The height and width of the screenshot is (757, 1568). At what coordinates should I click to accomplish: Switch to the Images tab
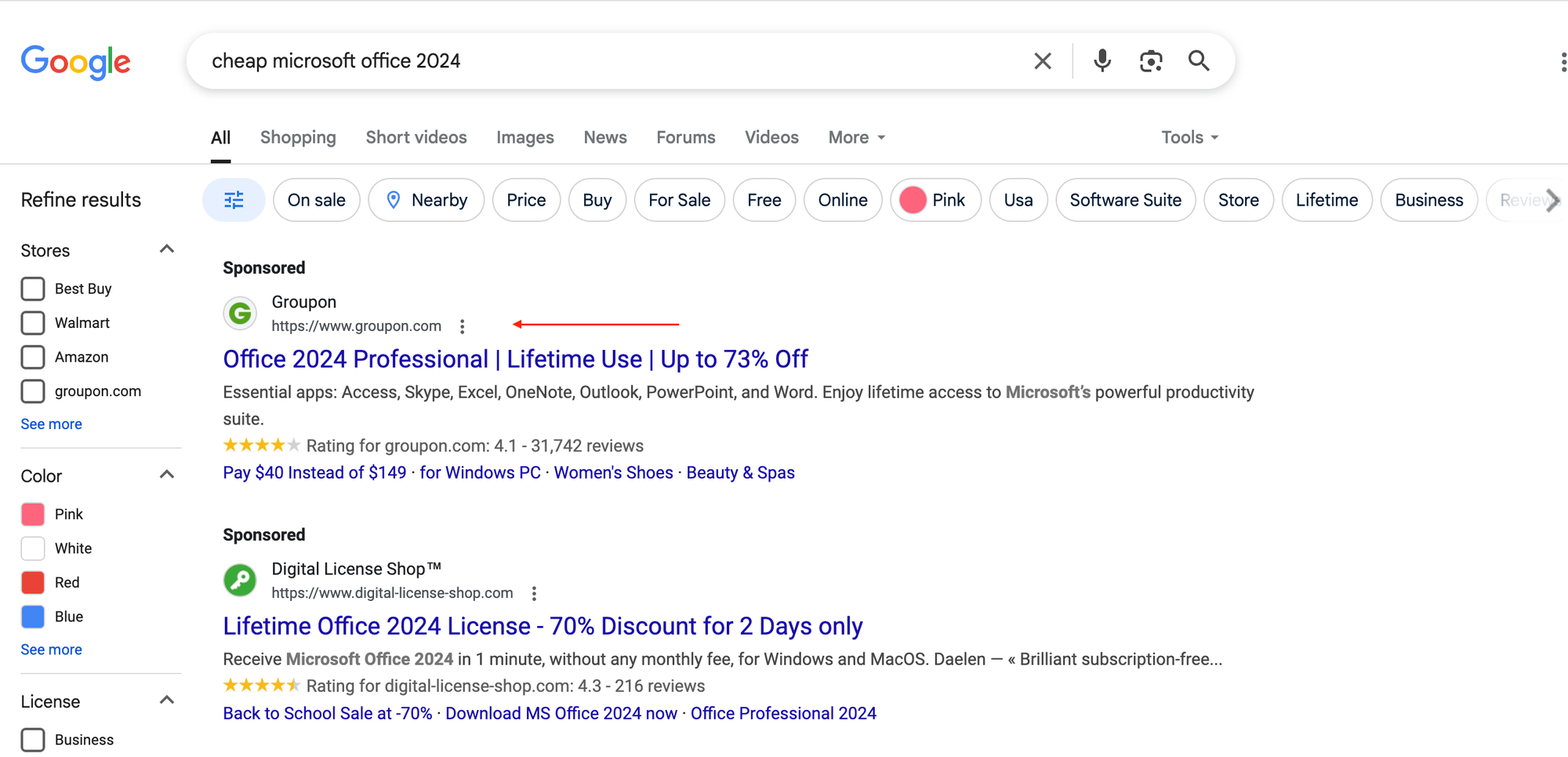[x=525, y=137]
